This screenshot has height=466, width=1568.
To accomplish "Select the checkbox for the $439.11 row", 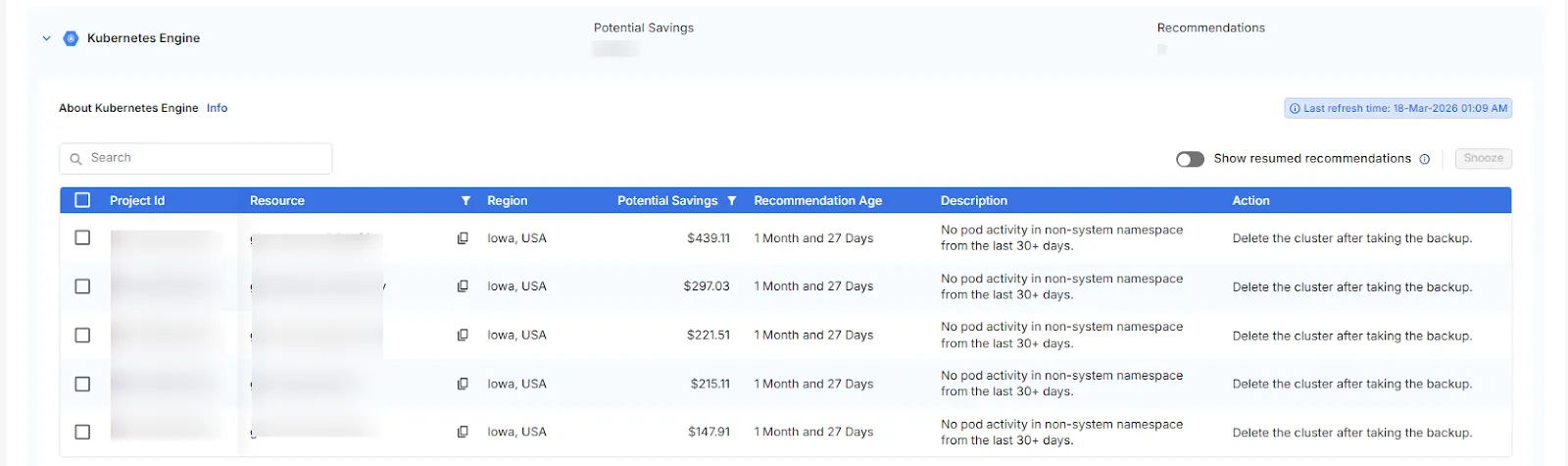I will pyautogui.click(x=82, y=238).
